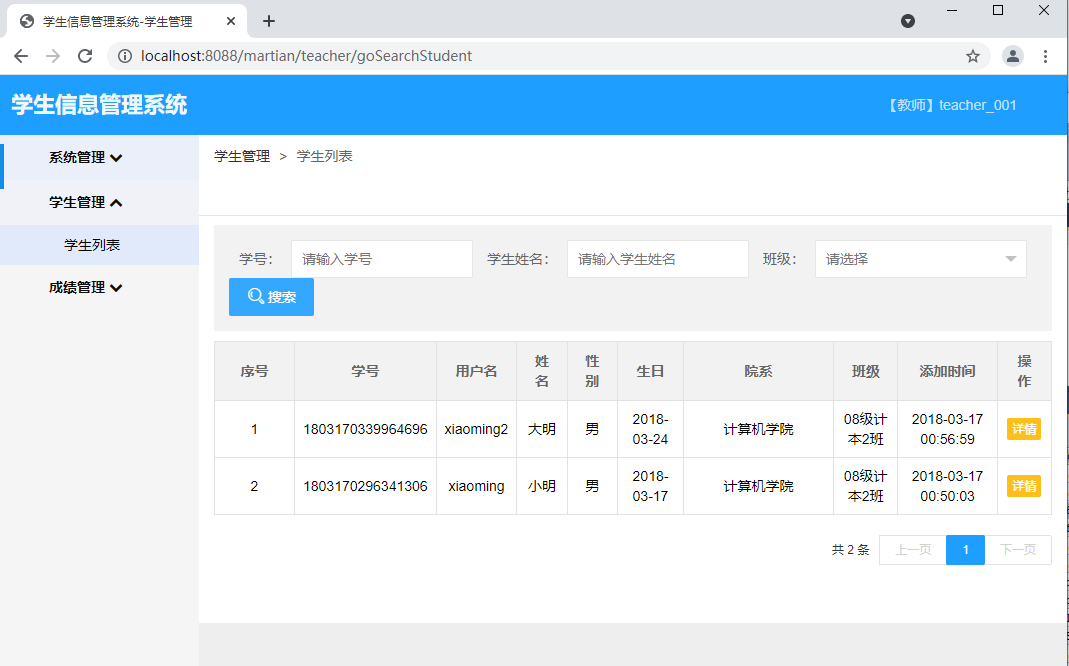The width and height of the screenshot is (1069, 666).
Task: Click the 学号 column header
Action: pos(365,372)
